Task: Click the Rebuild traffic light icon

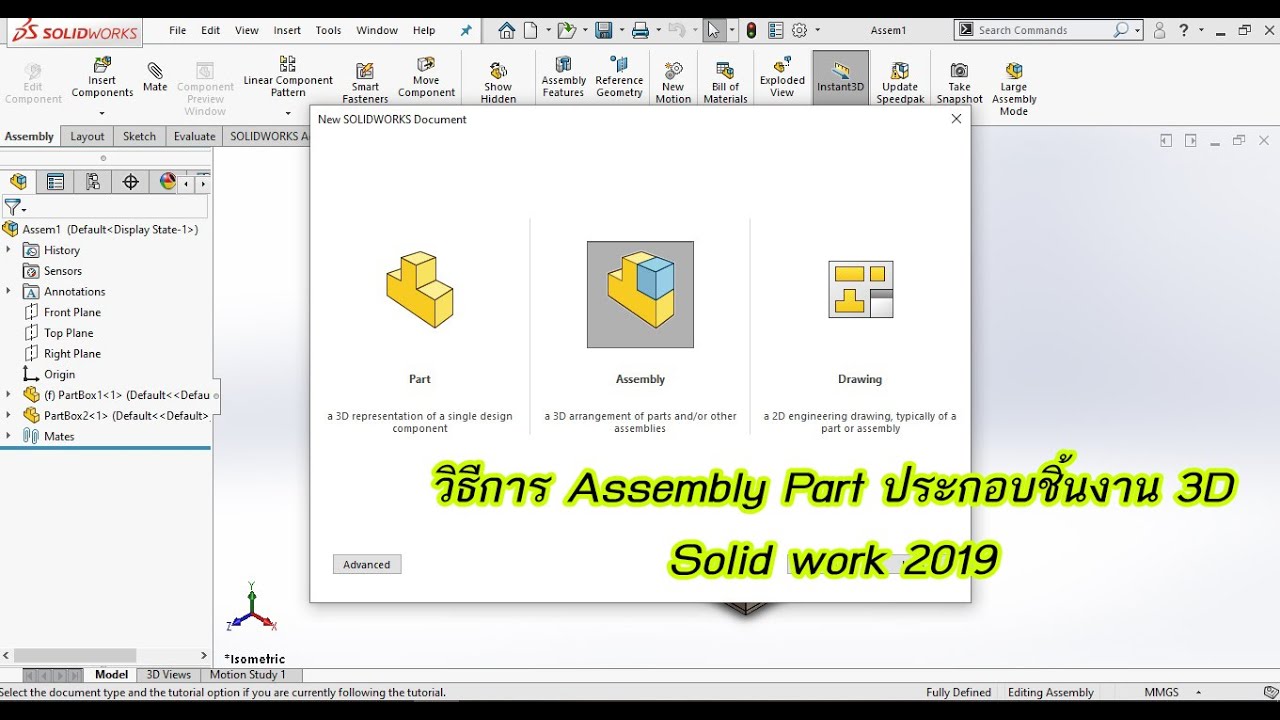Action: 751,30
